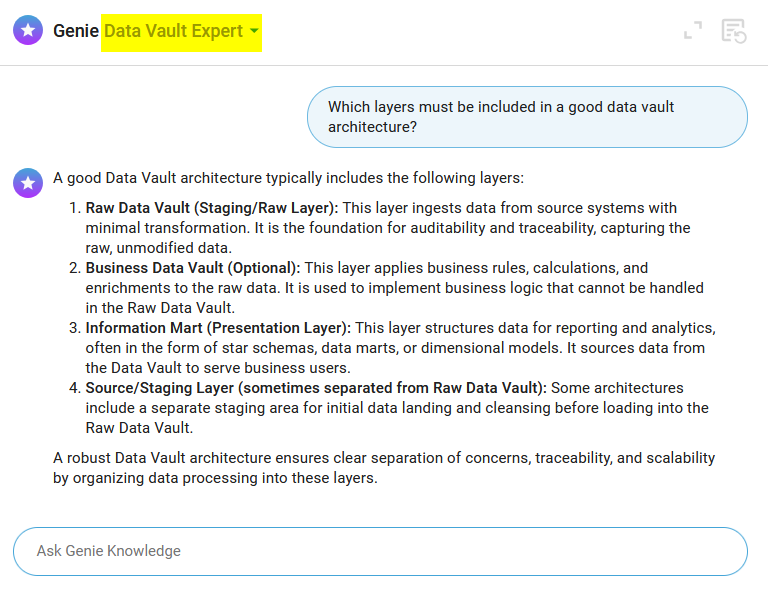The image size is (768, 596).
Task: Click the list number 2 marker
Action: pyautogui.click(x=74, y=268)
